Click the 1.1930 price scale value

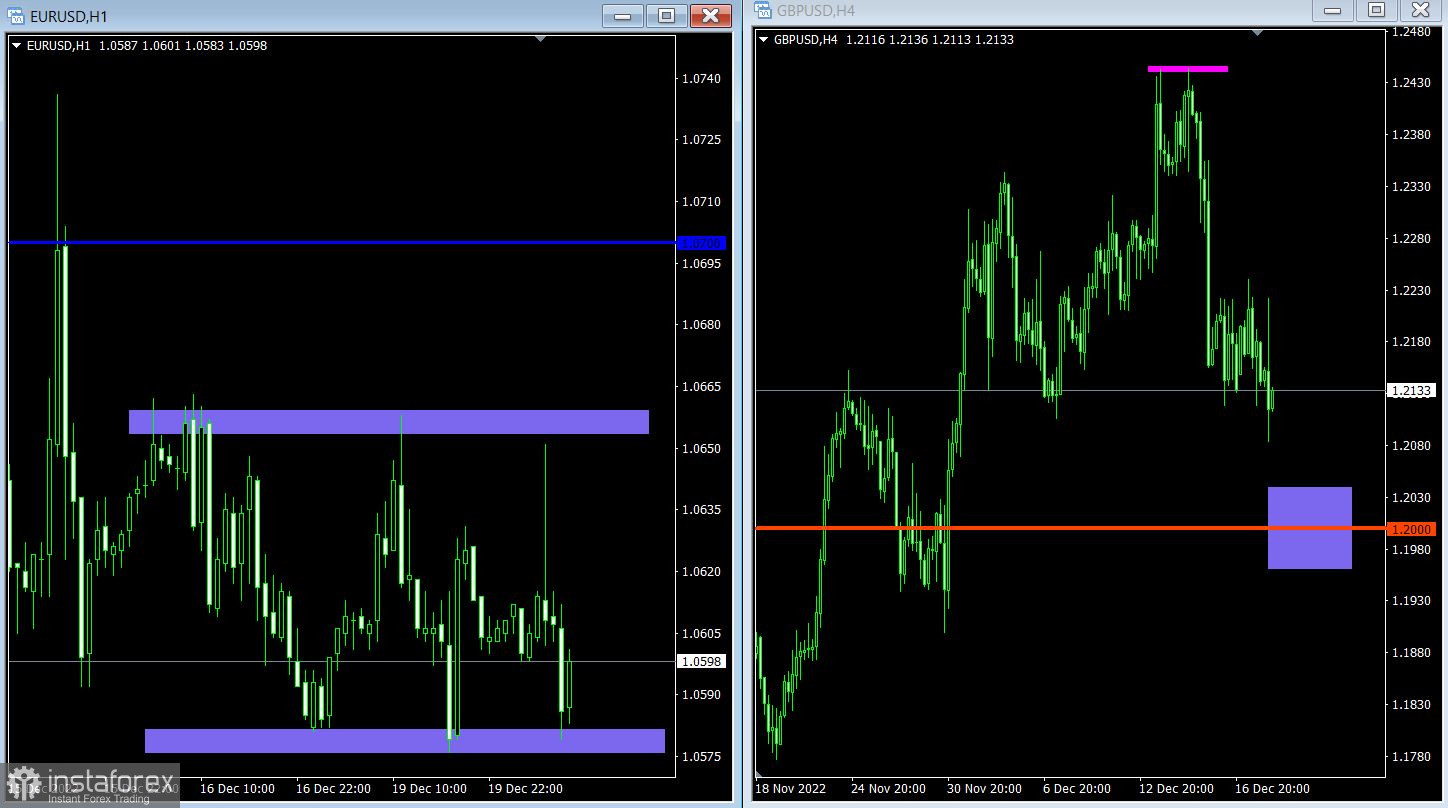1410,600
